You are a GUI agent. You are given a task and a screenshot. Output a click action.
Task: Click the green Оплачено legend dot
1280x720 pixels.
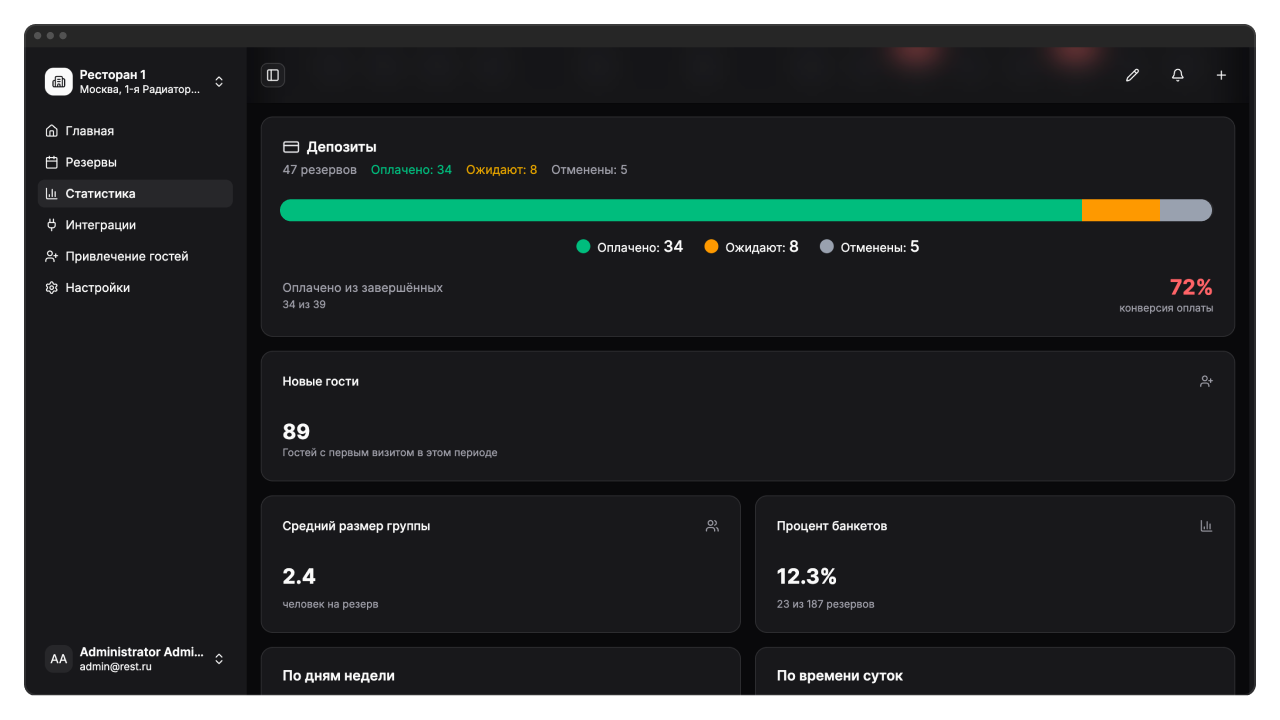(584, 247)
